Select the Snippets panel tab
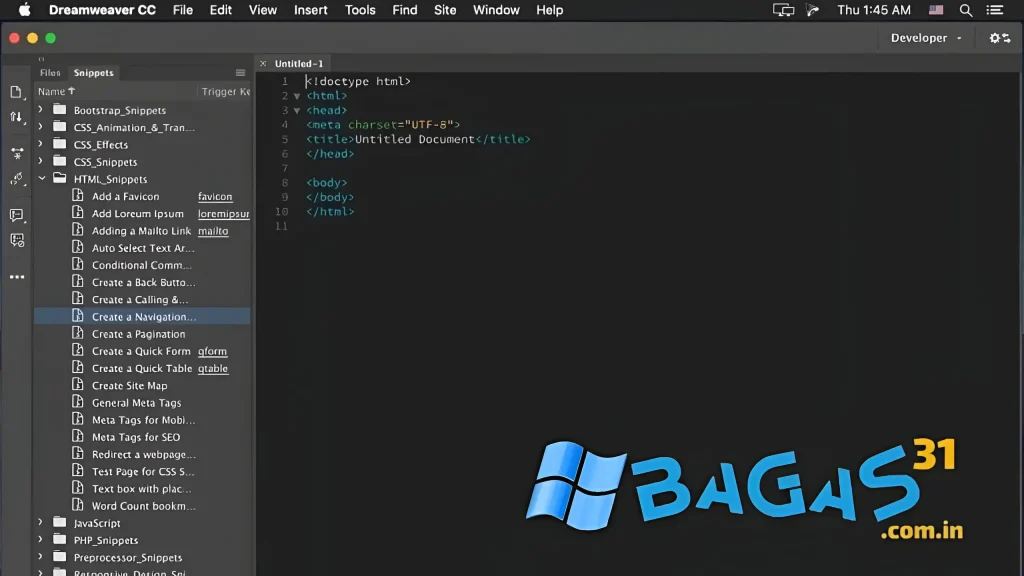The image size is (1024, 576). pyautogui.click(x=93, y=72)
